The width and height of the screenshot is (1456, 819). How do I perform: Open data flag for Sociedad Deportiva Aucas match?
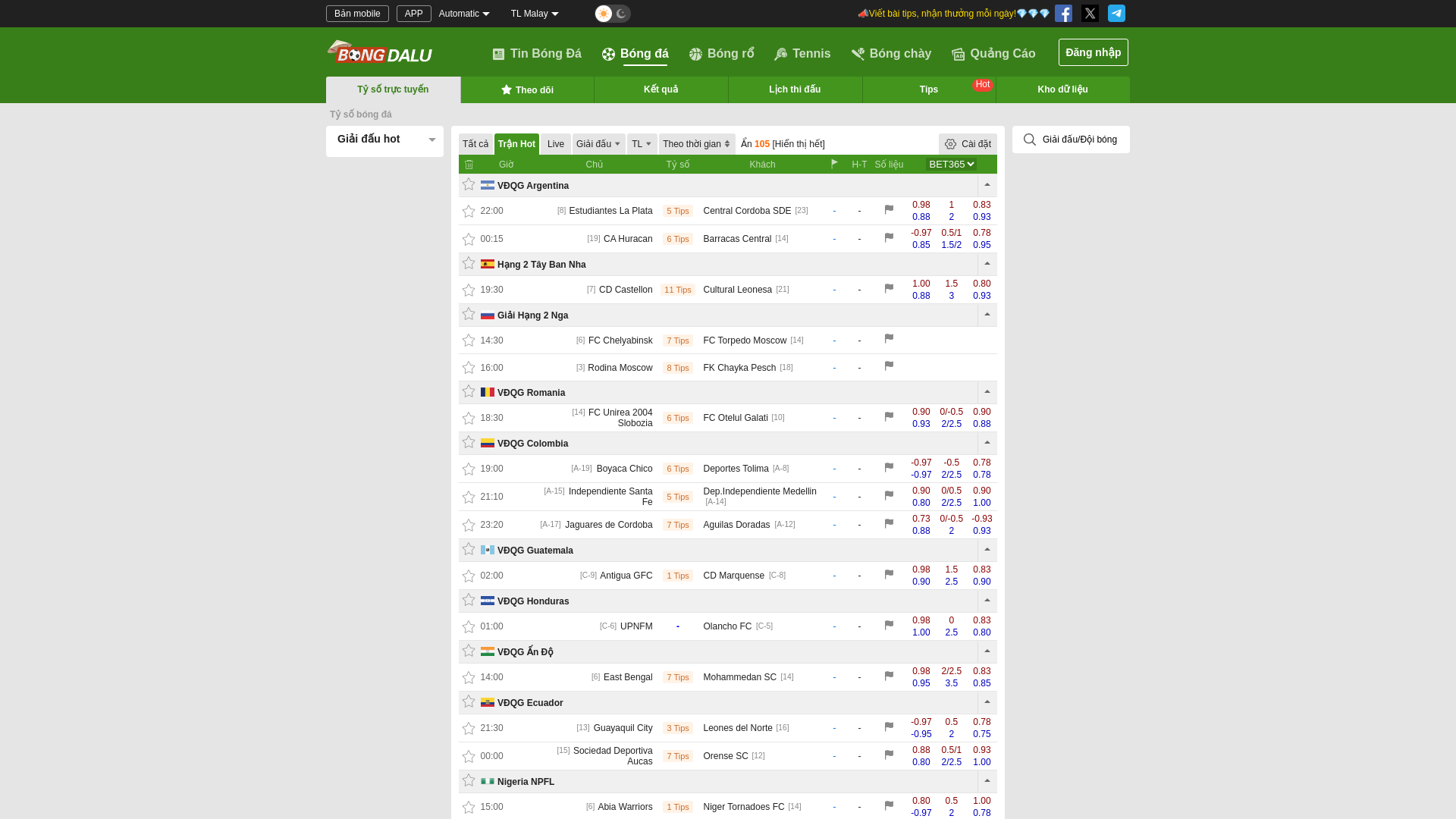pos(889,755)
